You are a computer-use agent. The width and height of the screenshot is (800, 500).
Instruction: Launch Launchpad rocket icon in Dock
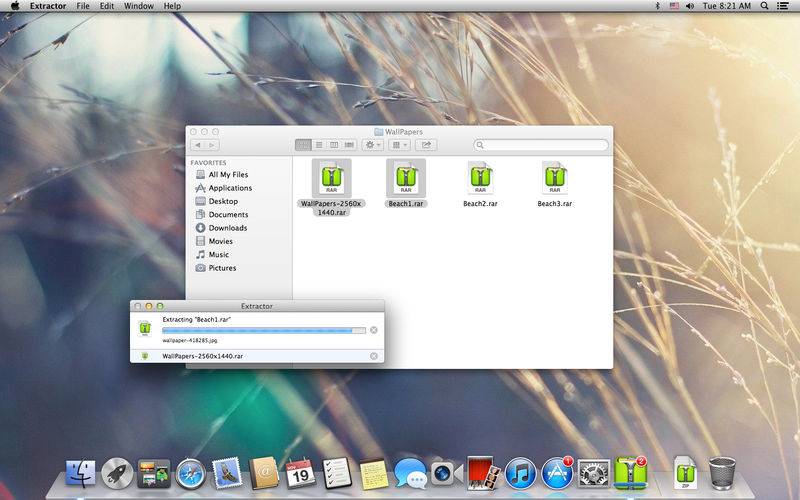pos(117,473)
